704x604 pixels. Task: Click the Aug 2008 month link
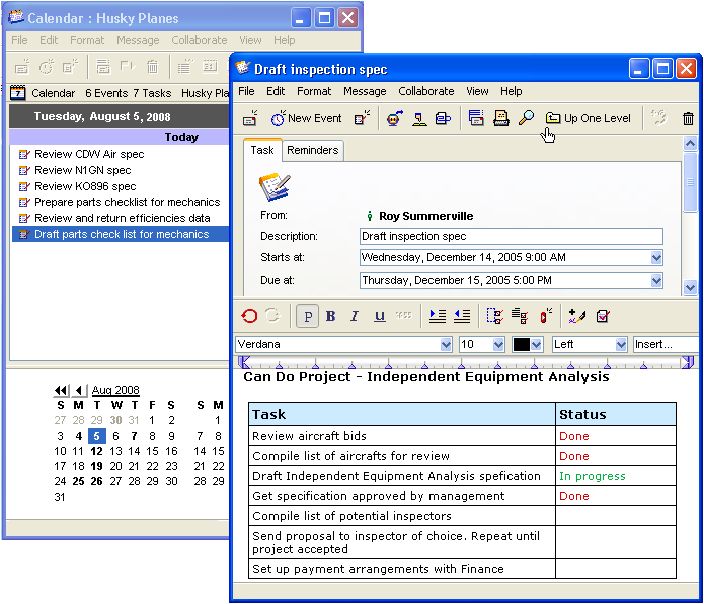coord(116,390)
